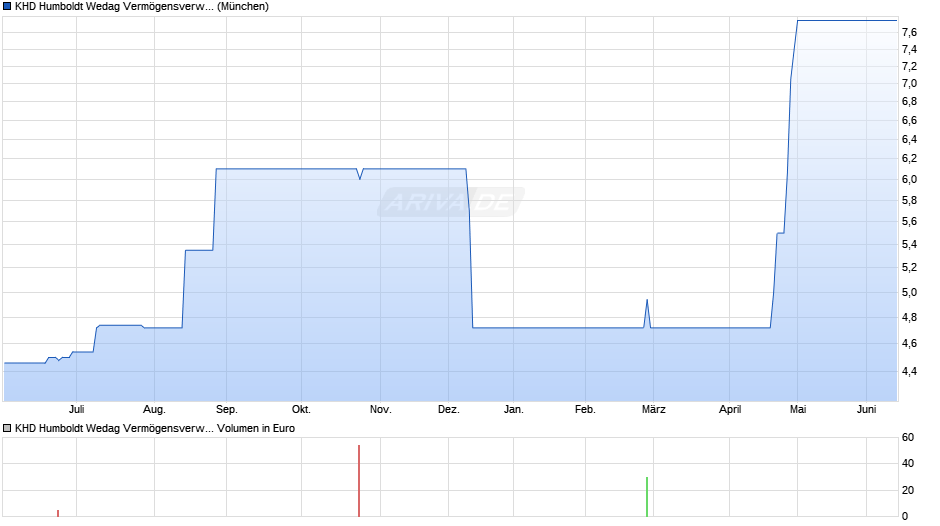Click the 60 volume axis label
Viewport: 940px width, 526px height.
[x=908, y=437]
